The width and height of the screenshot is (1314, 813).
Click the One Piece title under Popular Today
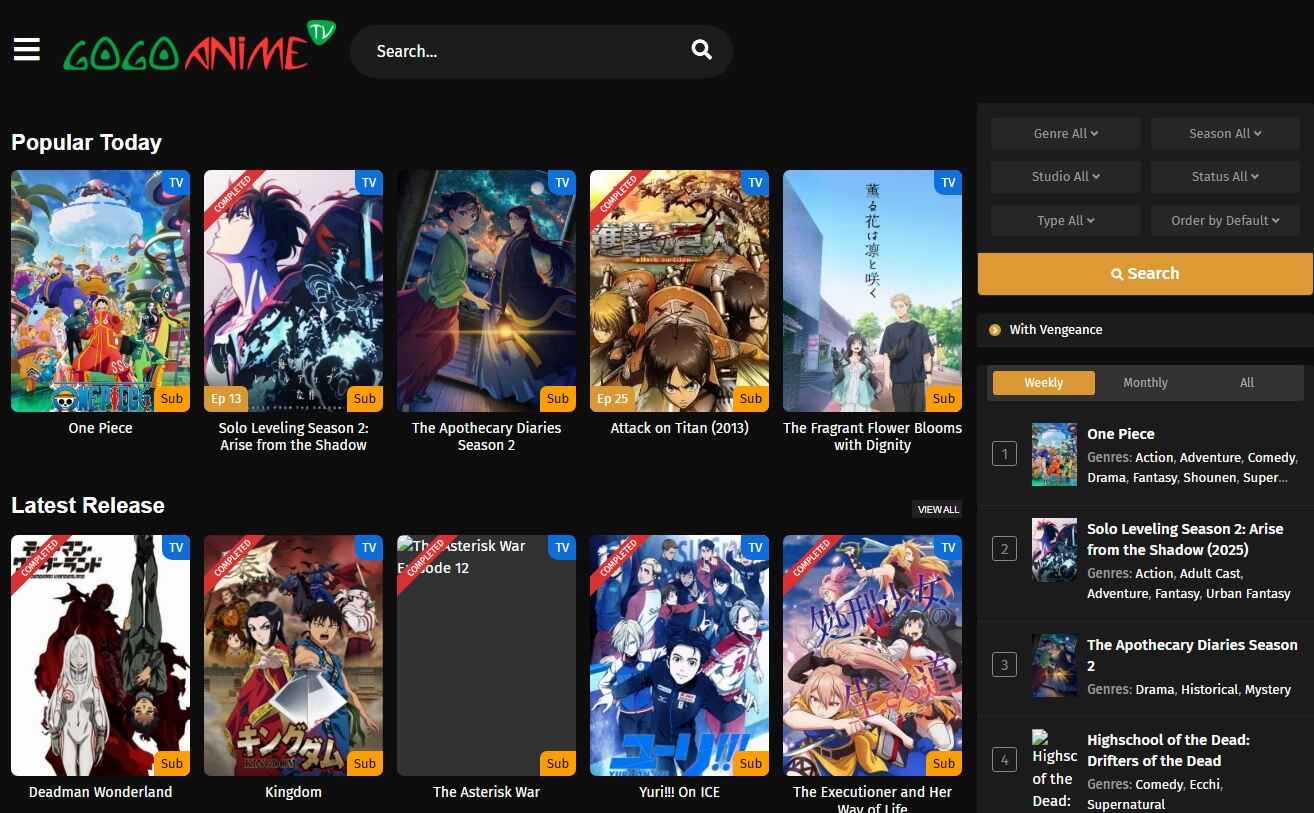100,428
